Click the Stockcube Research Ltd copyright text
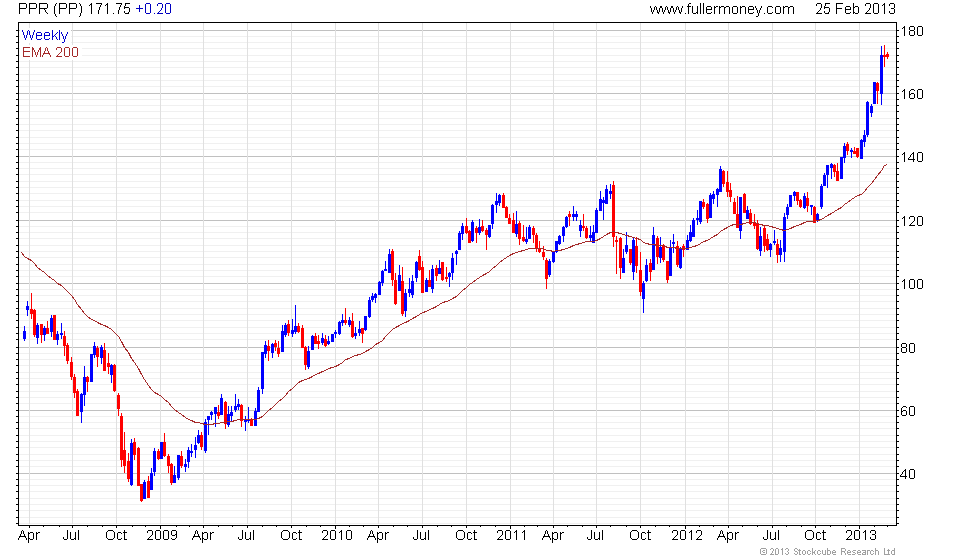The image size is (980, 560). point(828,552)
